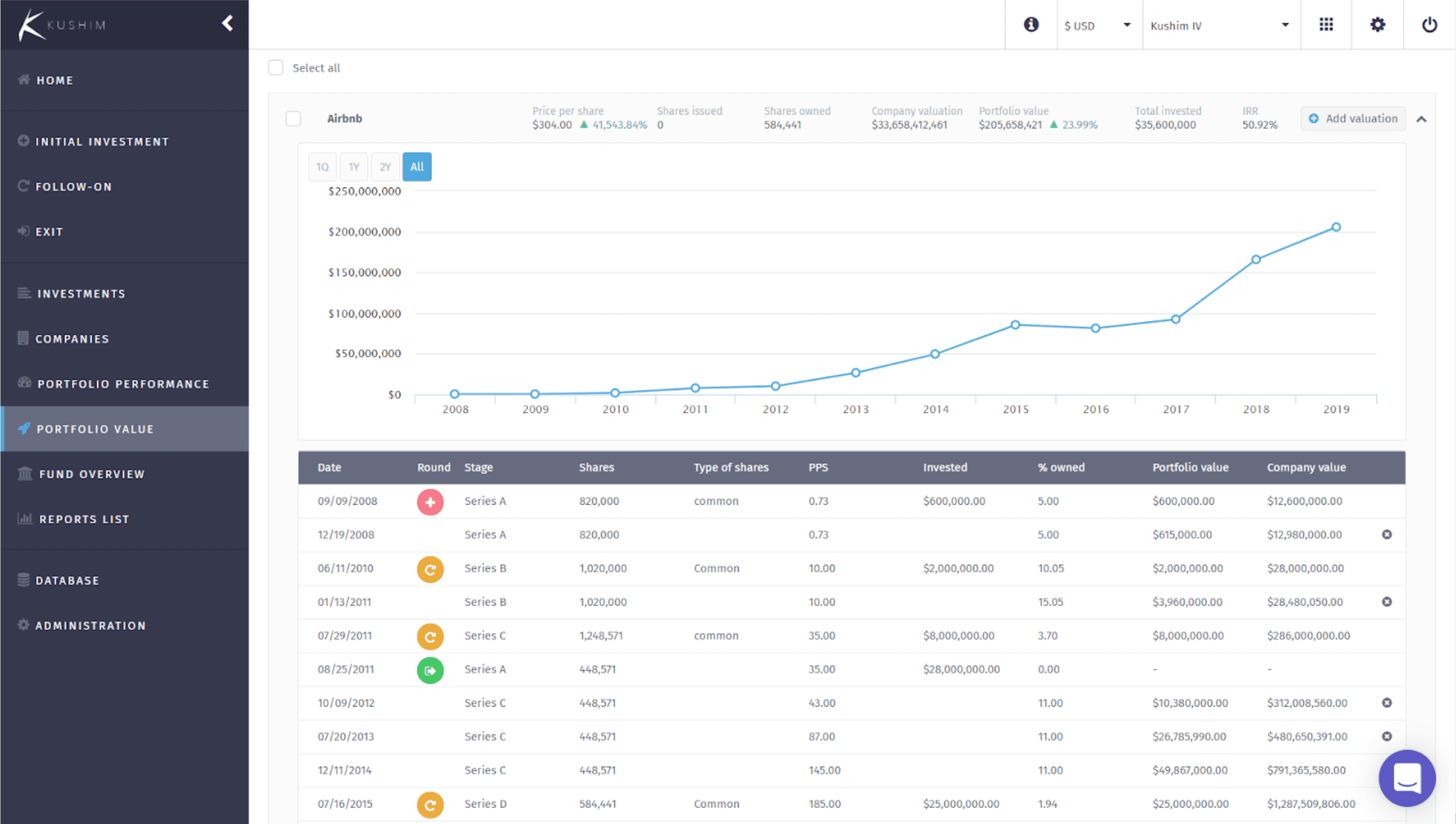
Task: Click the Company value column header
Action: coord(1306,468)
